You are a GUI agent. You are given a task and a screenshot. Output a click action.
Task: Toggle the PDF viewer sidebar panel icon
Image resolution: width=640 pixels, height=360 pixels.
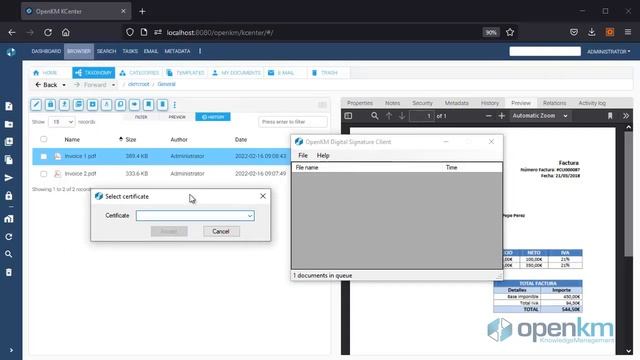point(348,116)
